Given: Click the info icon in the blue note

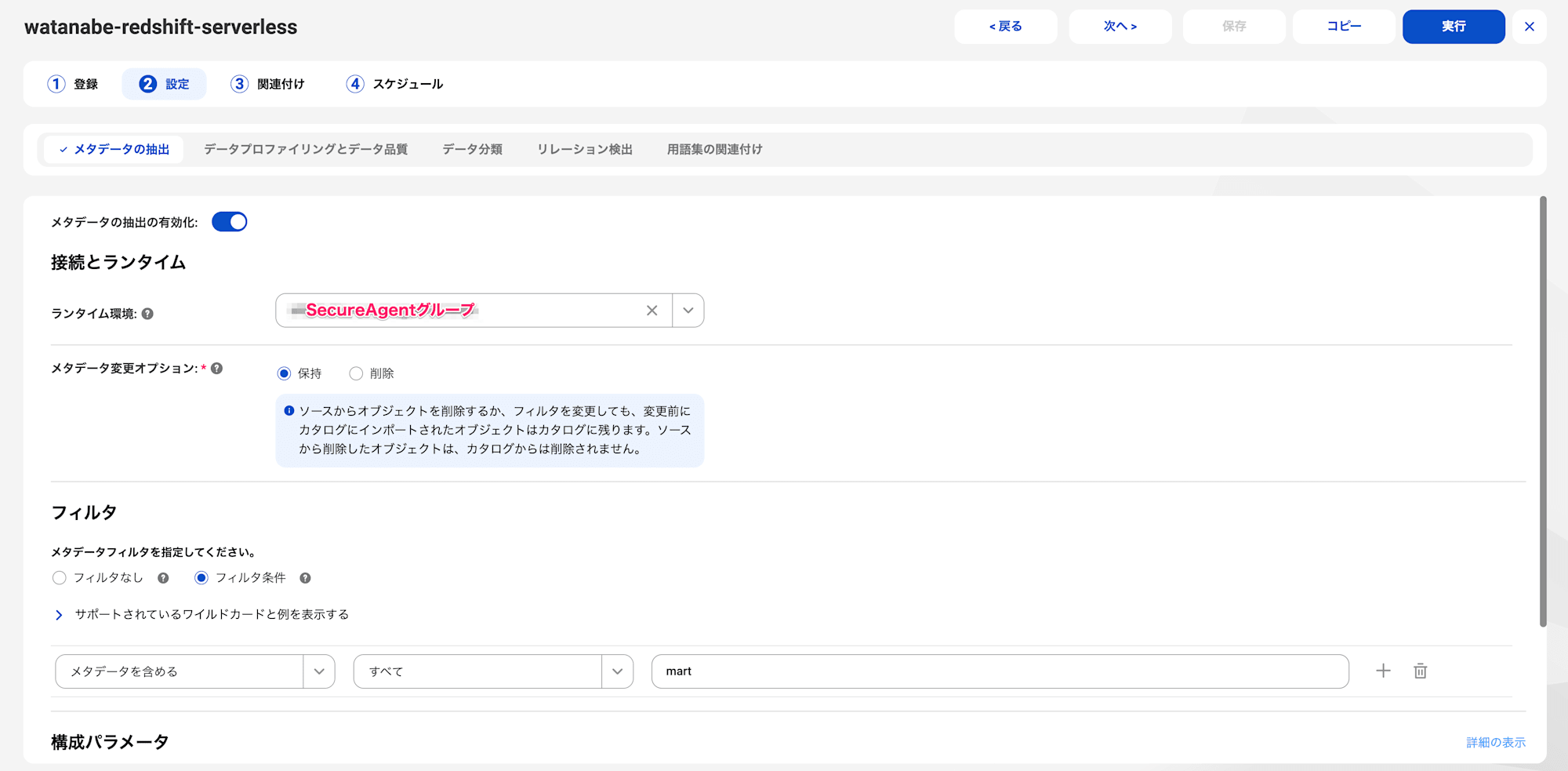Looking at the screenshot, I should (x=289, y=411).
